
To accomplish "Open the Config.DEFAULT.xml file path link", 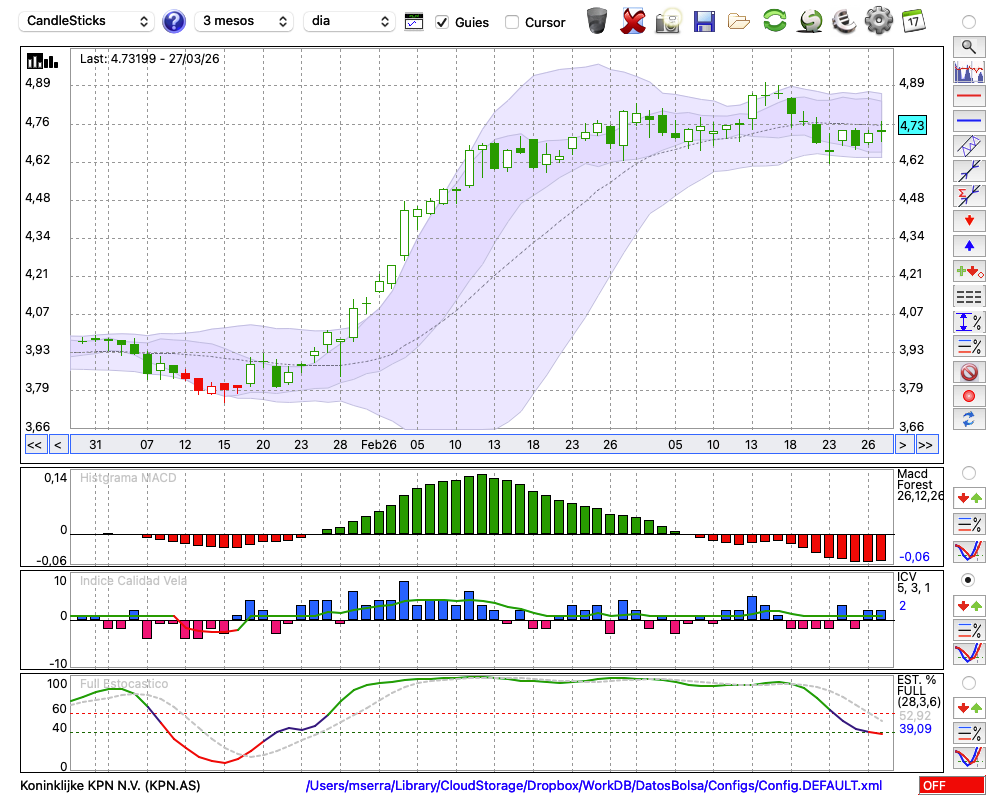I will click(594, 786).
